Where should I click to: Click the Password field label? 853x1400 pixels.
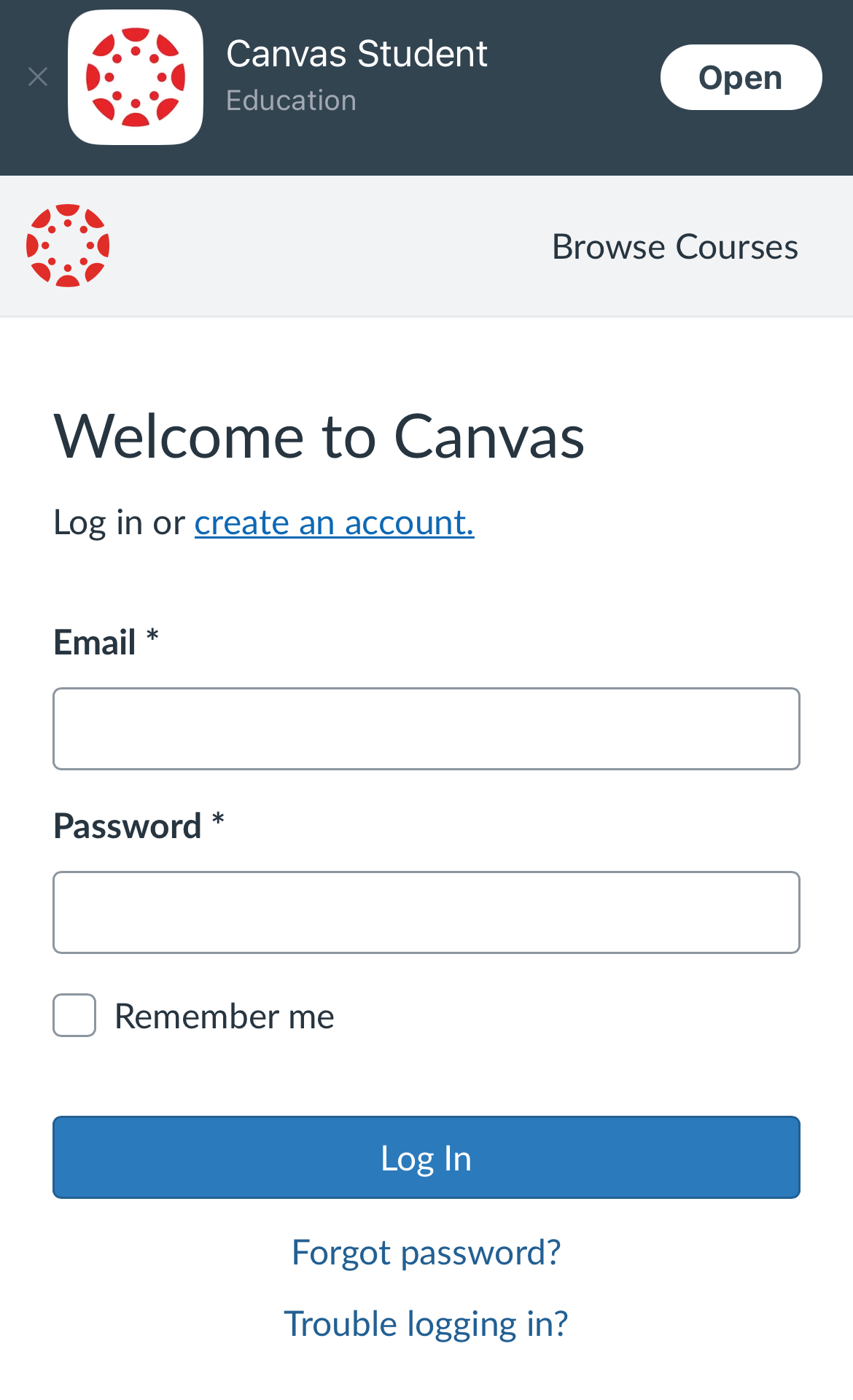128,826
